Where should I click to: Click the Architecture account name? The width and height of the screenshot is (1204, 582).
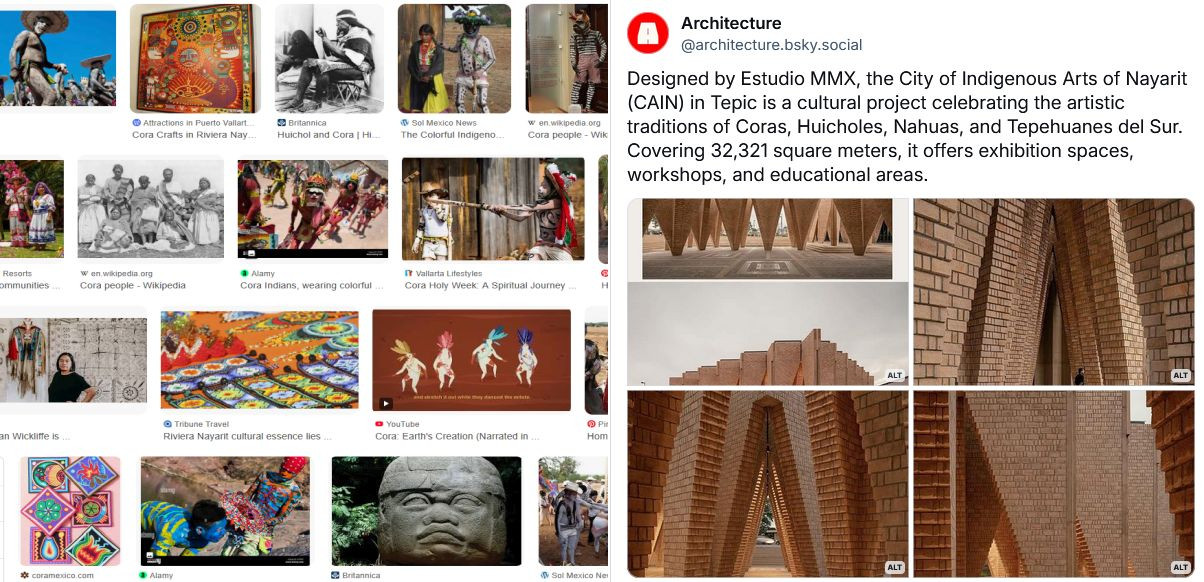pos(731,23)
